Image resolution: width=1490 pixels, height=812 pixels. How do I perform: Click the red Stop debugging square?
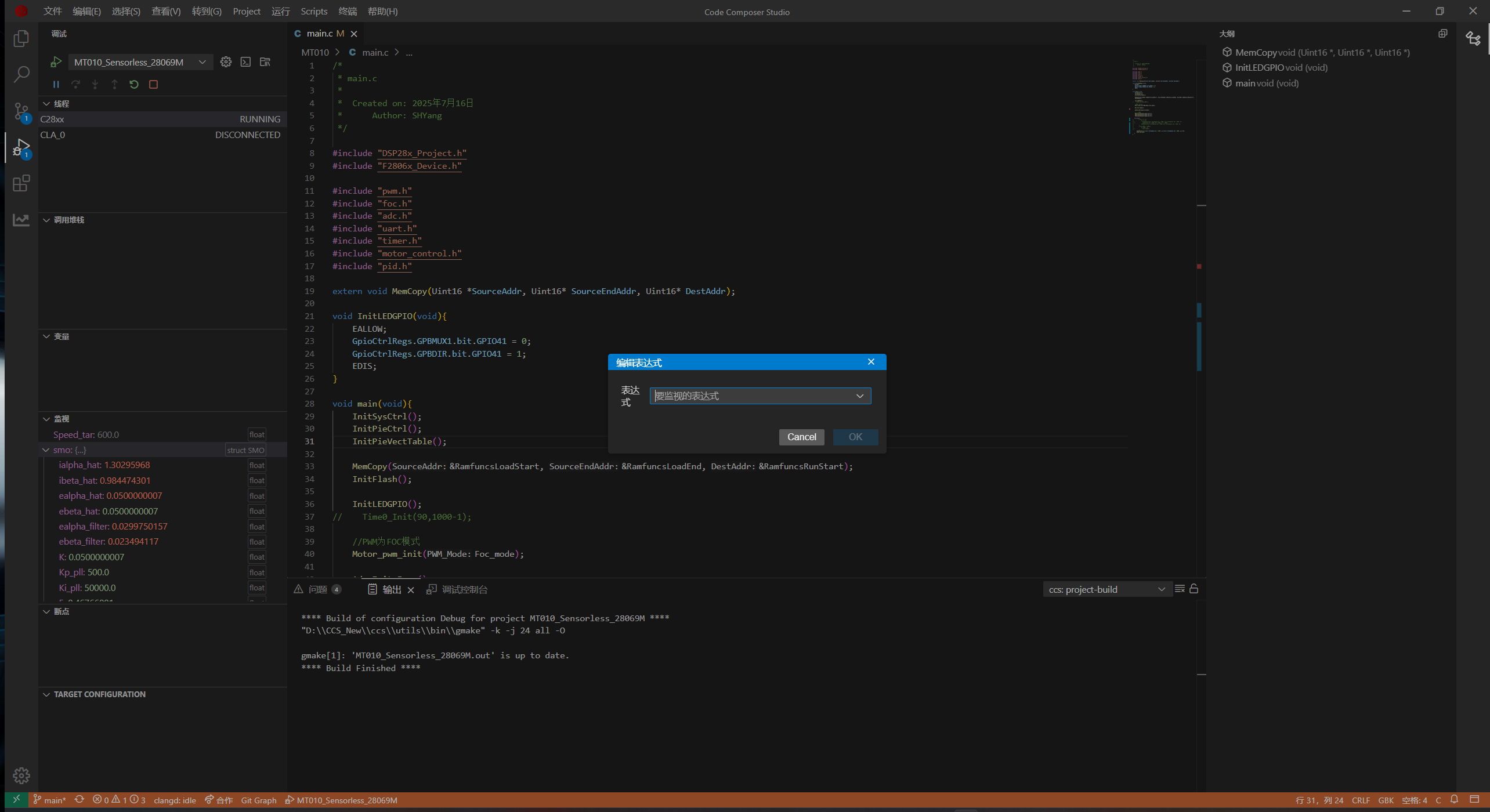(153, 85)
